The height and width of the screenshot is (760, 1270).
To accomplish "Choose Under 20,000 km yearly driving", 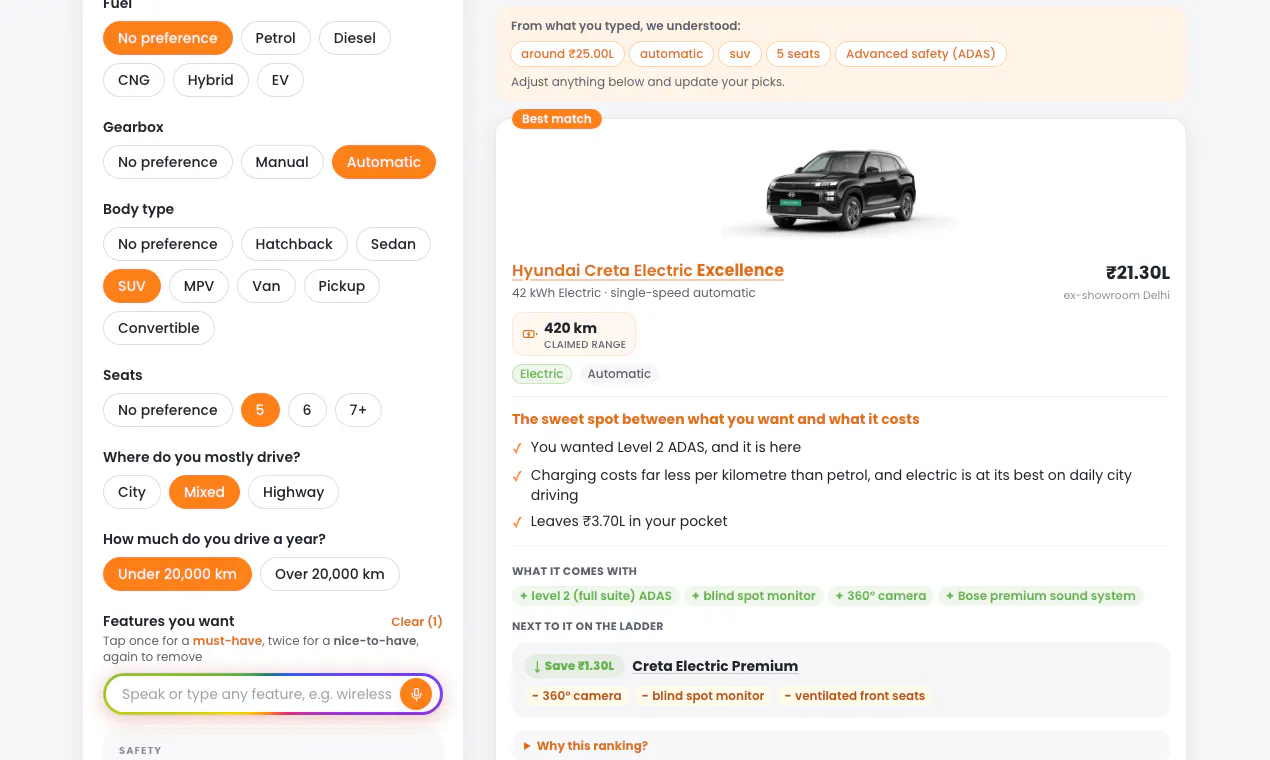I will tap(177, 574).
